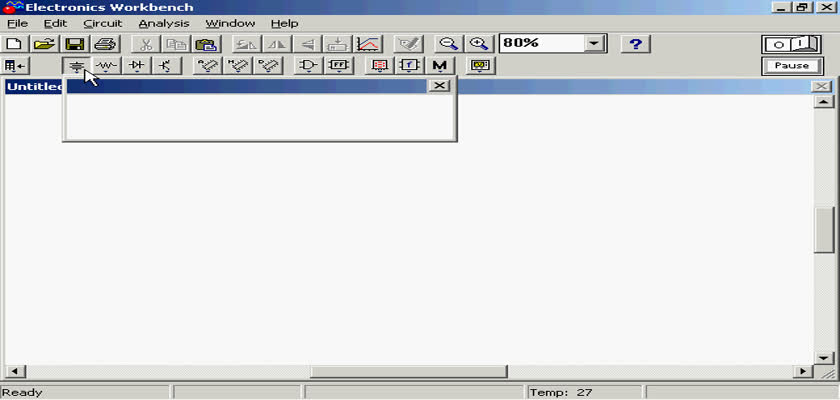840x400 pixels.
Task: Open the Edit menu
Action: click(x=55, y=24)
